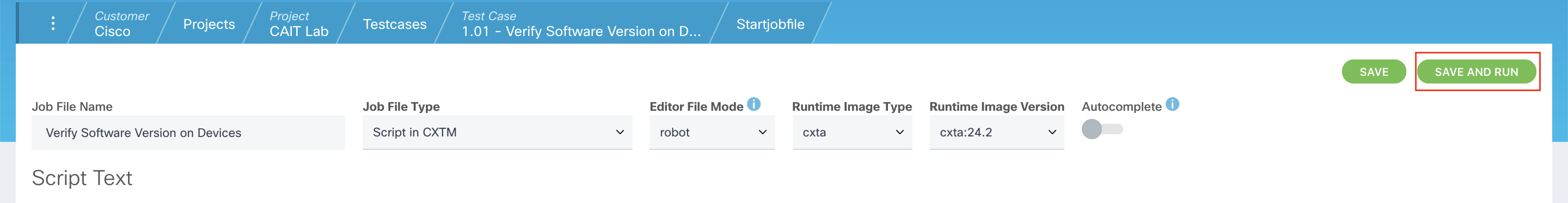Open the Runtime Image Type cxta dropdown
Viewport: 1568px width, 203px height.
852,132
